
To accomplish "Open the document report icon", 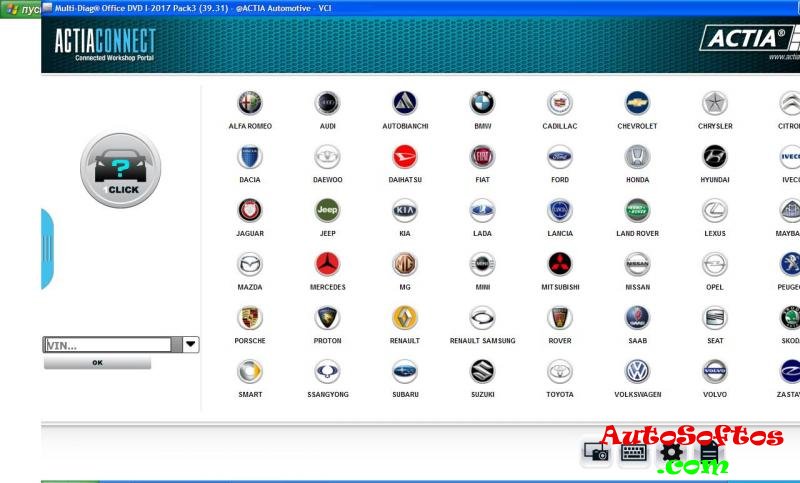I will 709,453.
